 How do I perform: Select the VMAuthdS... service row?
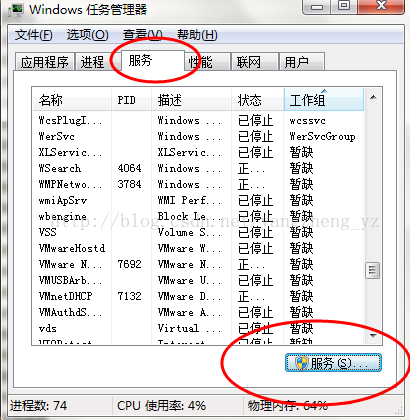click(198, 312)
